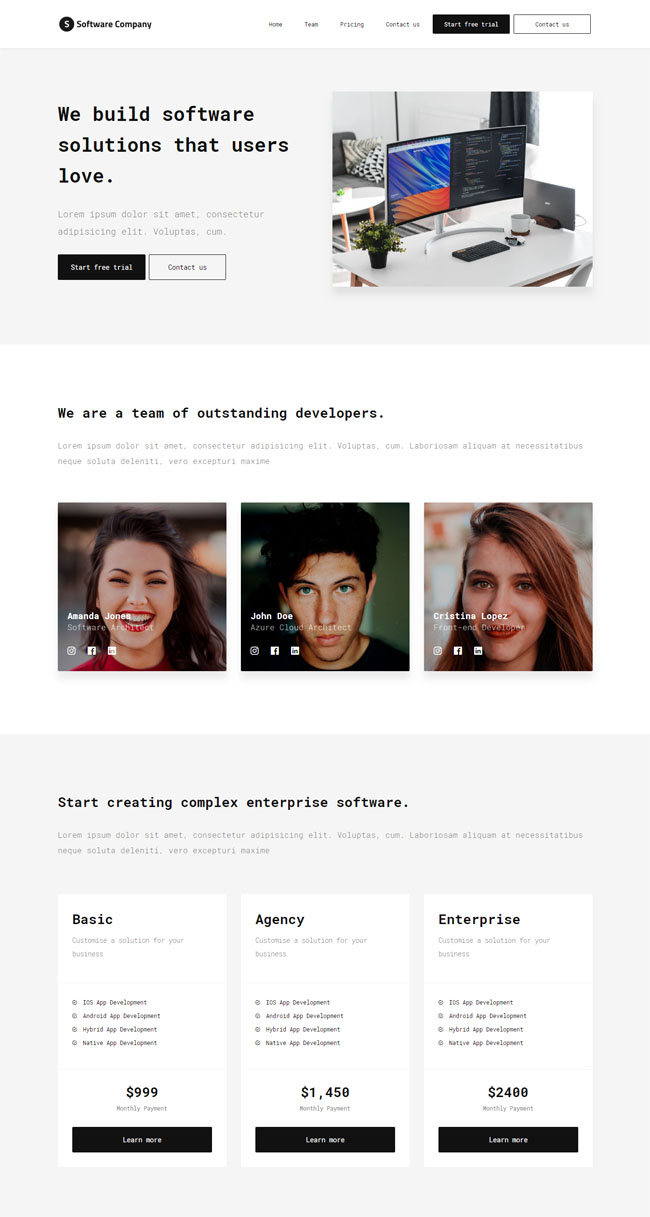Open Amanda Jones's LinkedIn icon

pos(112,650)
